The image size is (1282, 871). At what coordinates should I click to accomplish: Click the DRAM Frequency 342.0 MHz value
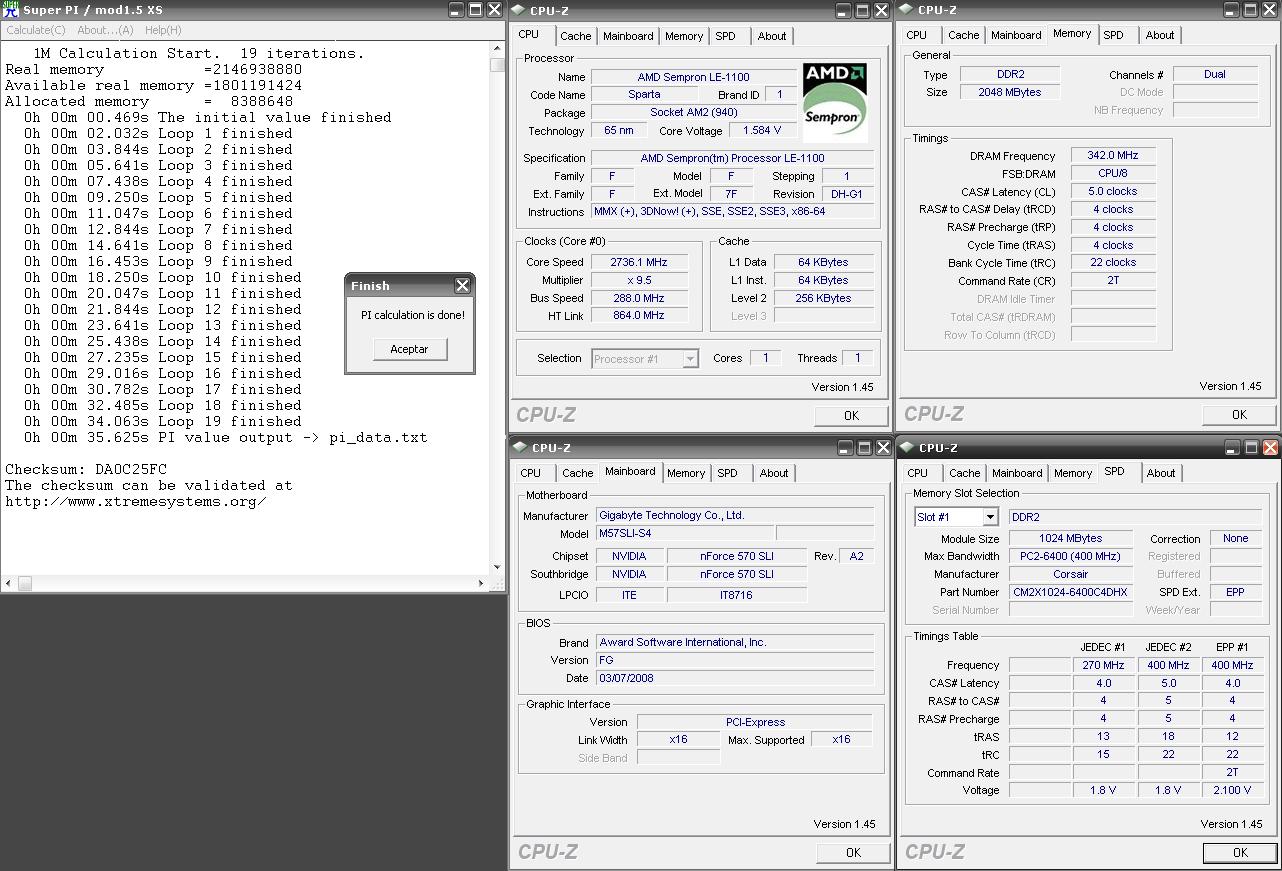[1113, 155]
